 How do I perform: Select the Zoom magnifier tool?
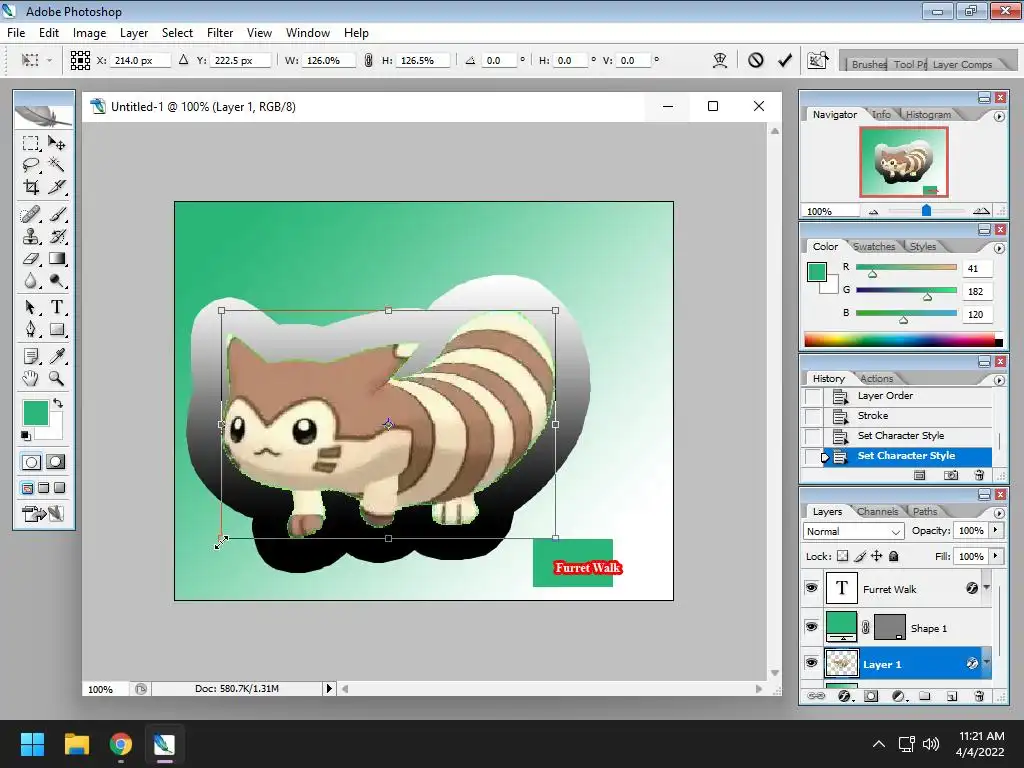(x=57, y=378)
